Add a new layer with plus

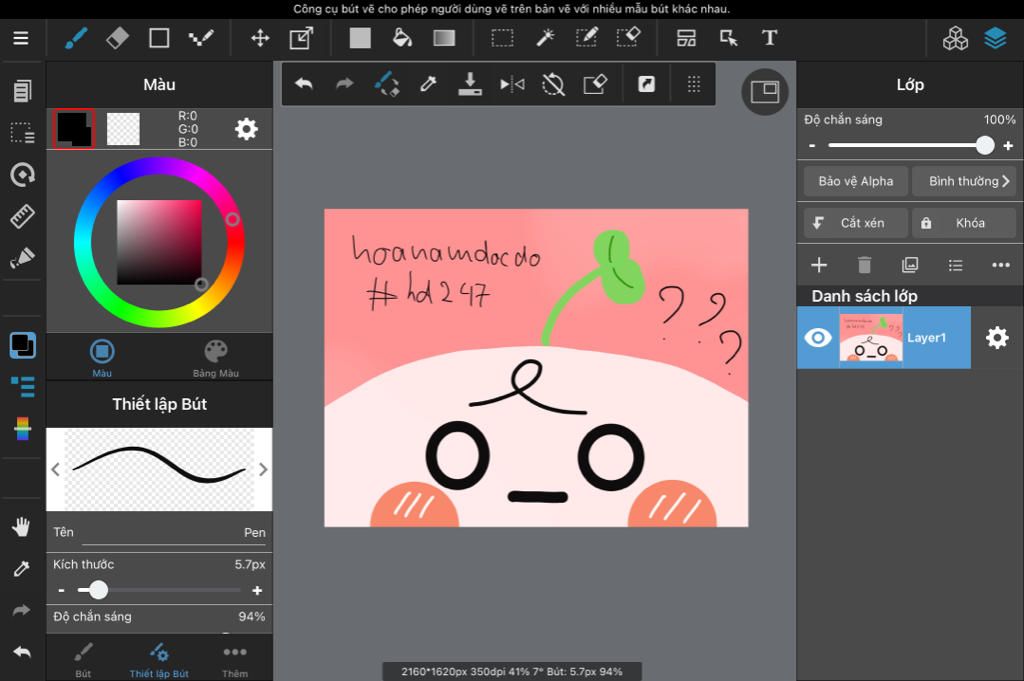pyautogui.click(x=819, y=264)
